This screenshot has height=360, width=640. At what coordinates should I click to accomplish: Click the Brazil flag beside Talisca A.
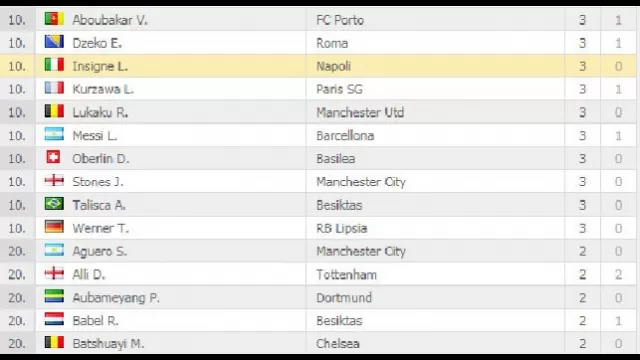click(x=54, y=203)
